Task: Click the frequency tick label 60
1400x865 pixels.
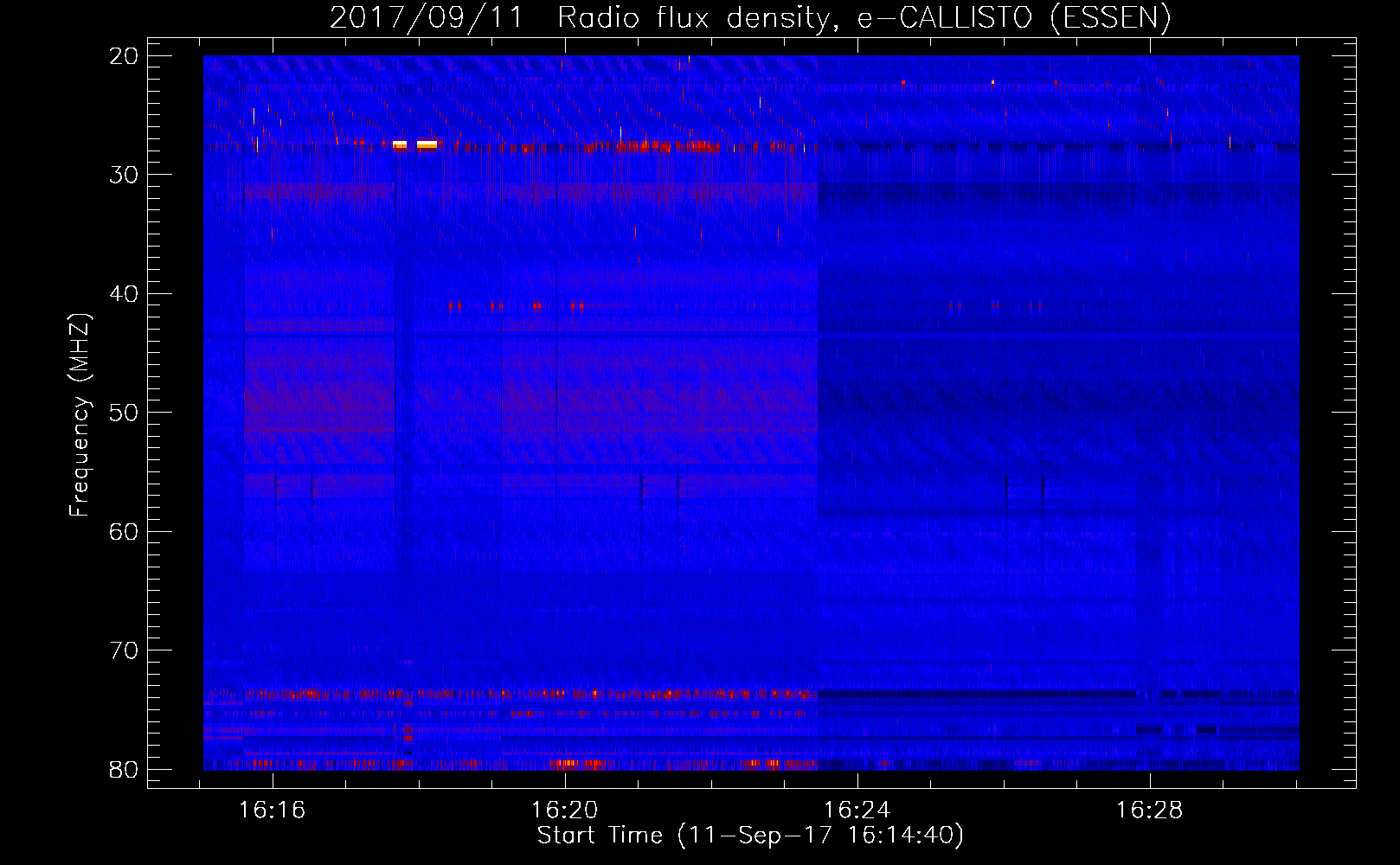Action: point(124,531)
